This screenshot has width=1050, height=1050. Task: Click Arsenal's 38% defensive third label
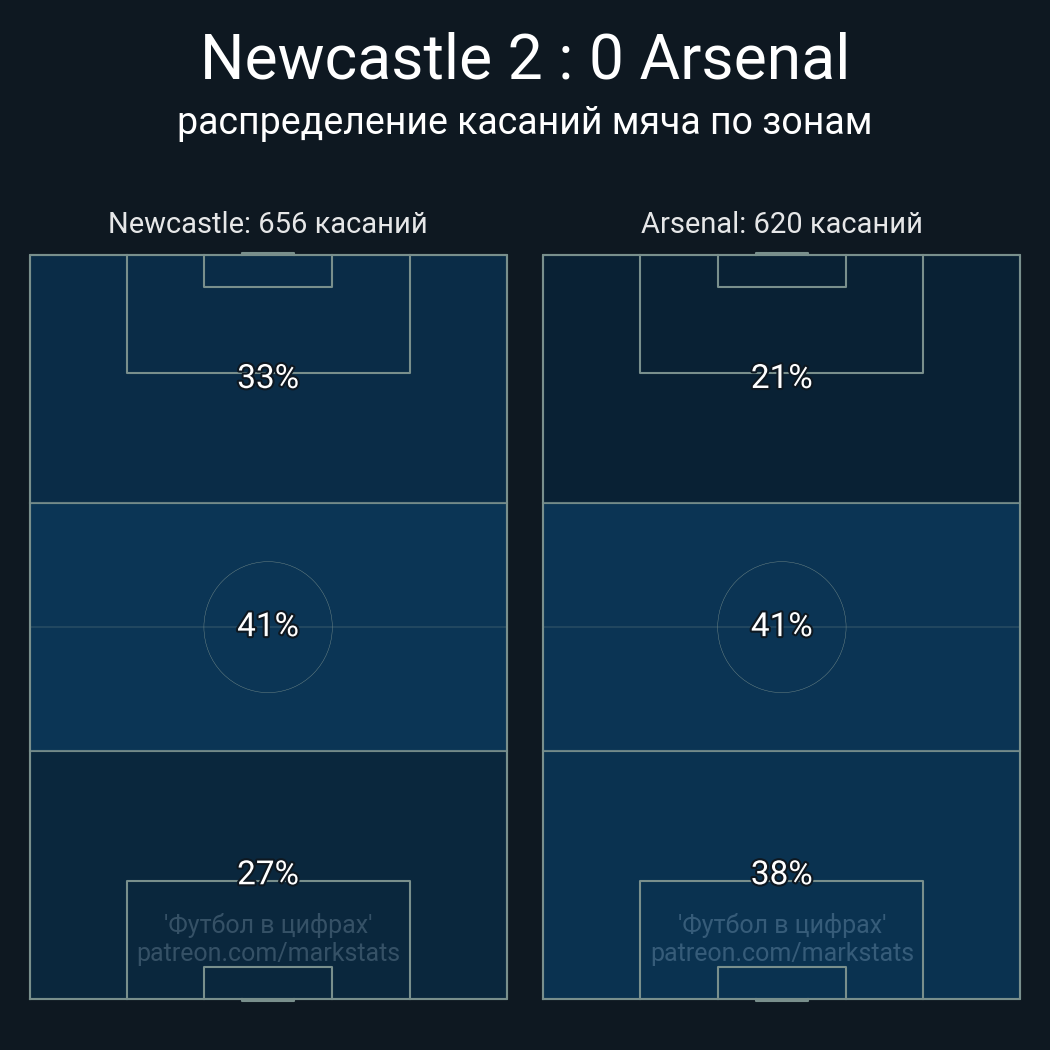click(x=781, y=873)
